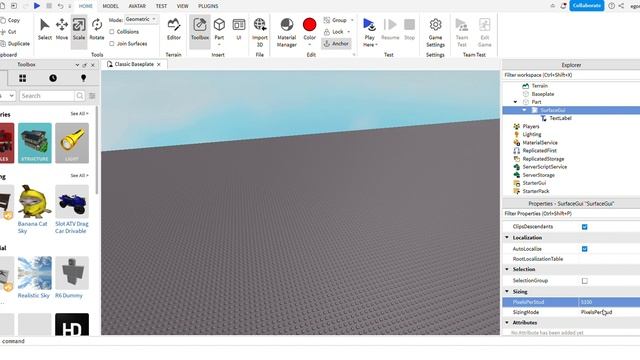Screen dimensions: 640x360
Task: Collapse the Attributes properties section
Action: (507, 322)
